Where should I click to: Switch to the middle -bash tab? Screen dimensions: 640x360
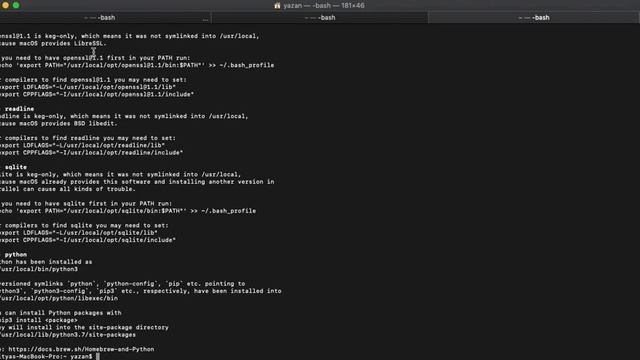320,18
